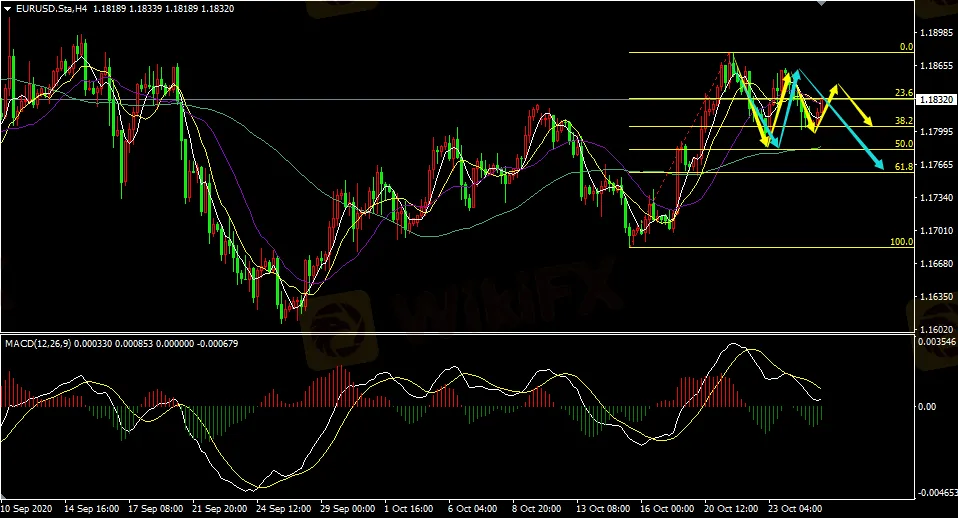
Task: Click the -0.004653 MACD scale value
Action: pos(937,493)
